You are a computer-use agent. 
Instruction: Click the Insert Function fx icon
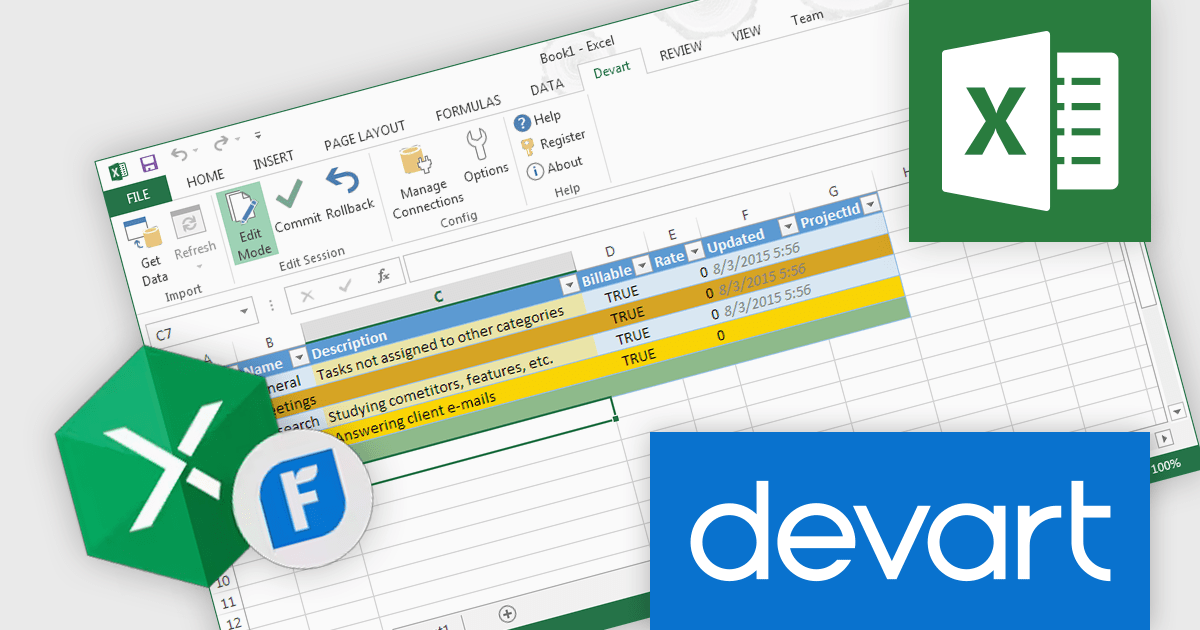[x=383, y=276]
